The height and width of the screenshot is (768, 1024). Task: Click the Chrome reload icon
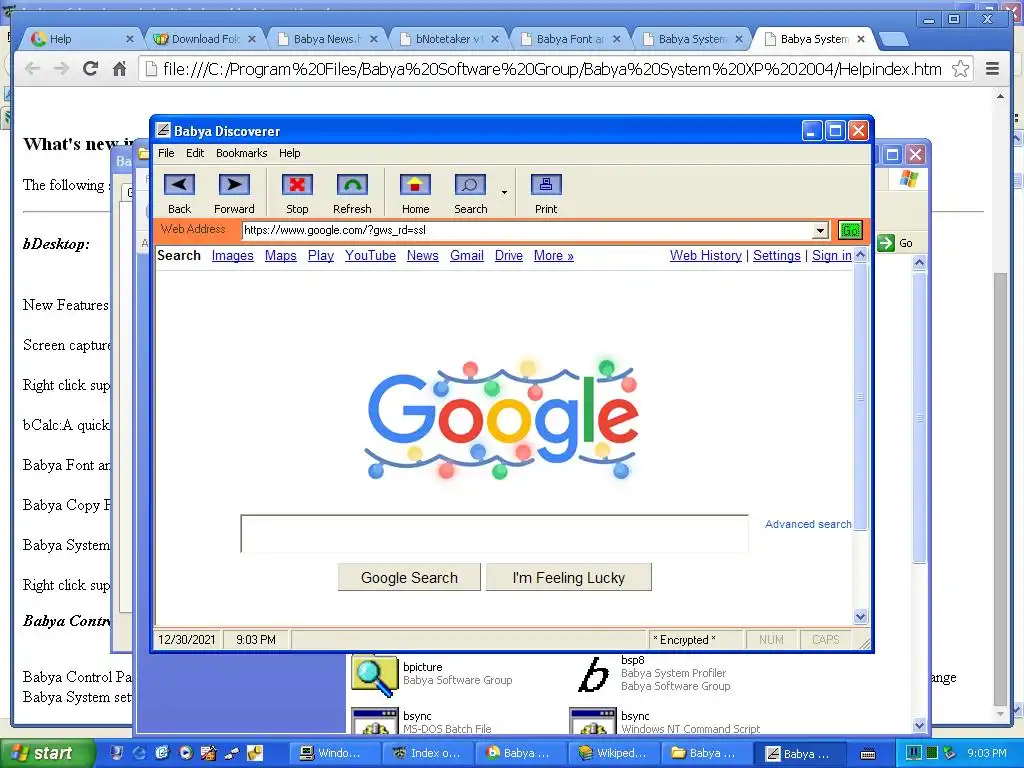pos(90,69)
